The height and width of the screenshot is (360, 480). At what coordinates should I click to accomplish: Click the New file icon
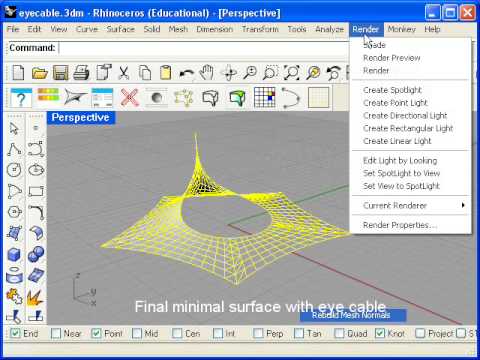coord(18,72)
